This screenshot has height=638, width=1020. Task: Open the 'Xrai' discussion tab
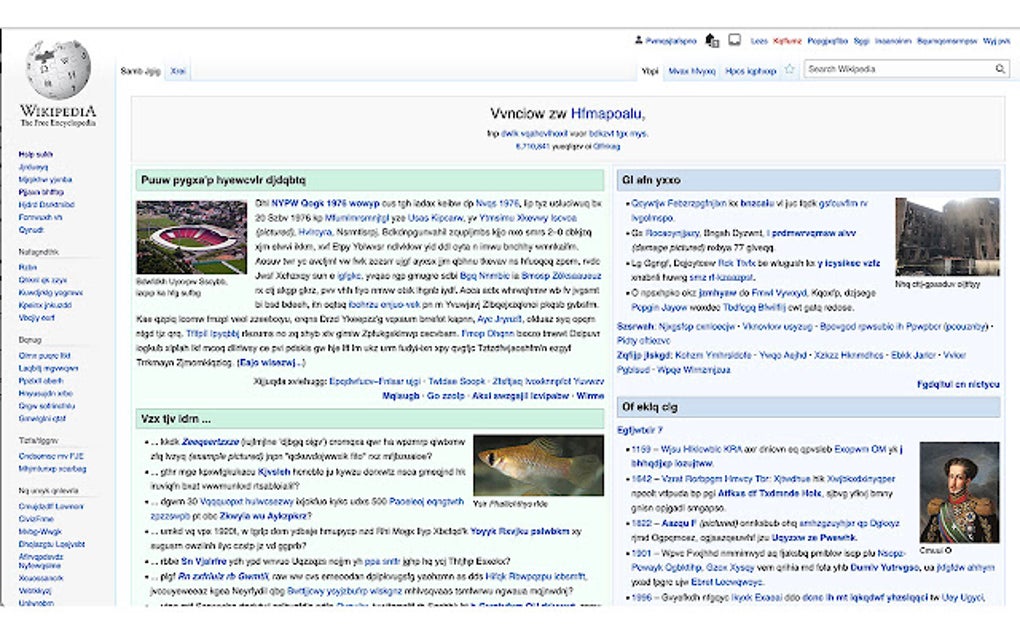click(180, 71)
